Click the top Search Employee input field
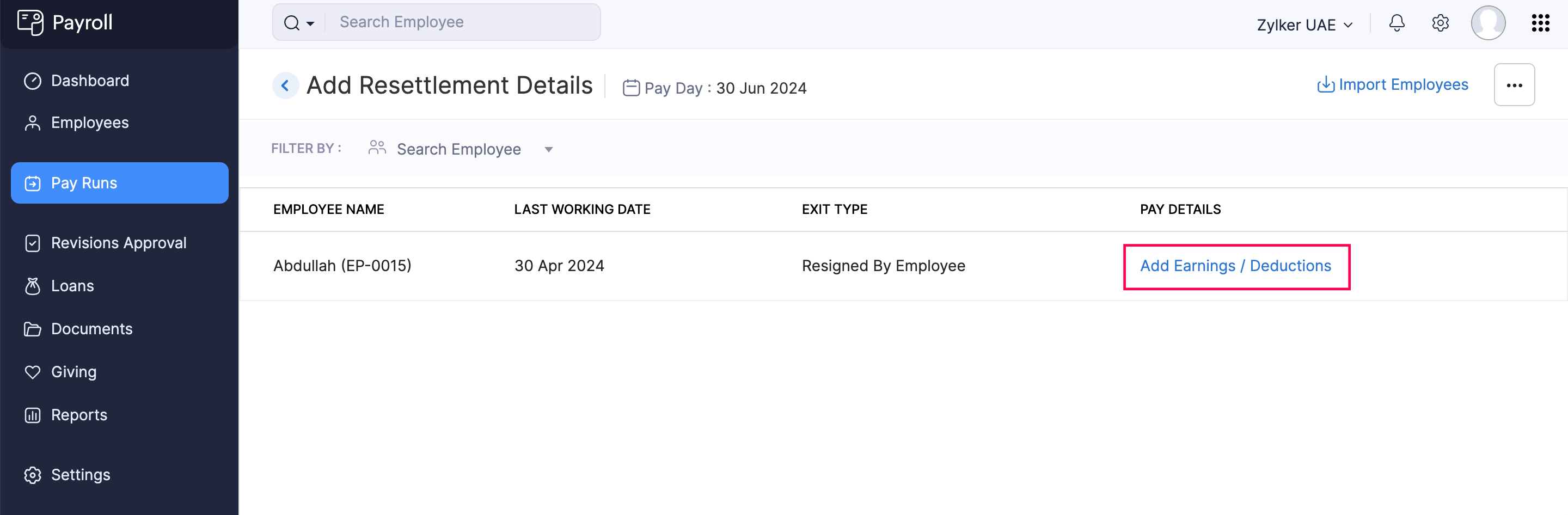 [x=463, y=22]
